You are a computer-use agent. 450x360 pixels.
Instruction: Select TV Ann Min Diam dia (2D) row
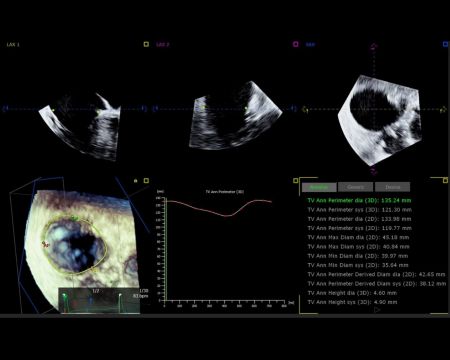coord(358,256)
